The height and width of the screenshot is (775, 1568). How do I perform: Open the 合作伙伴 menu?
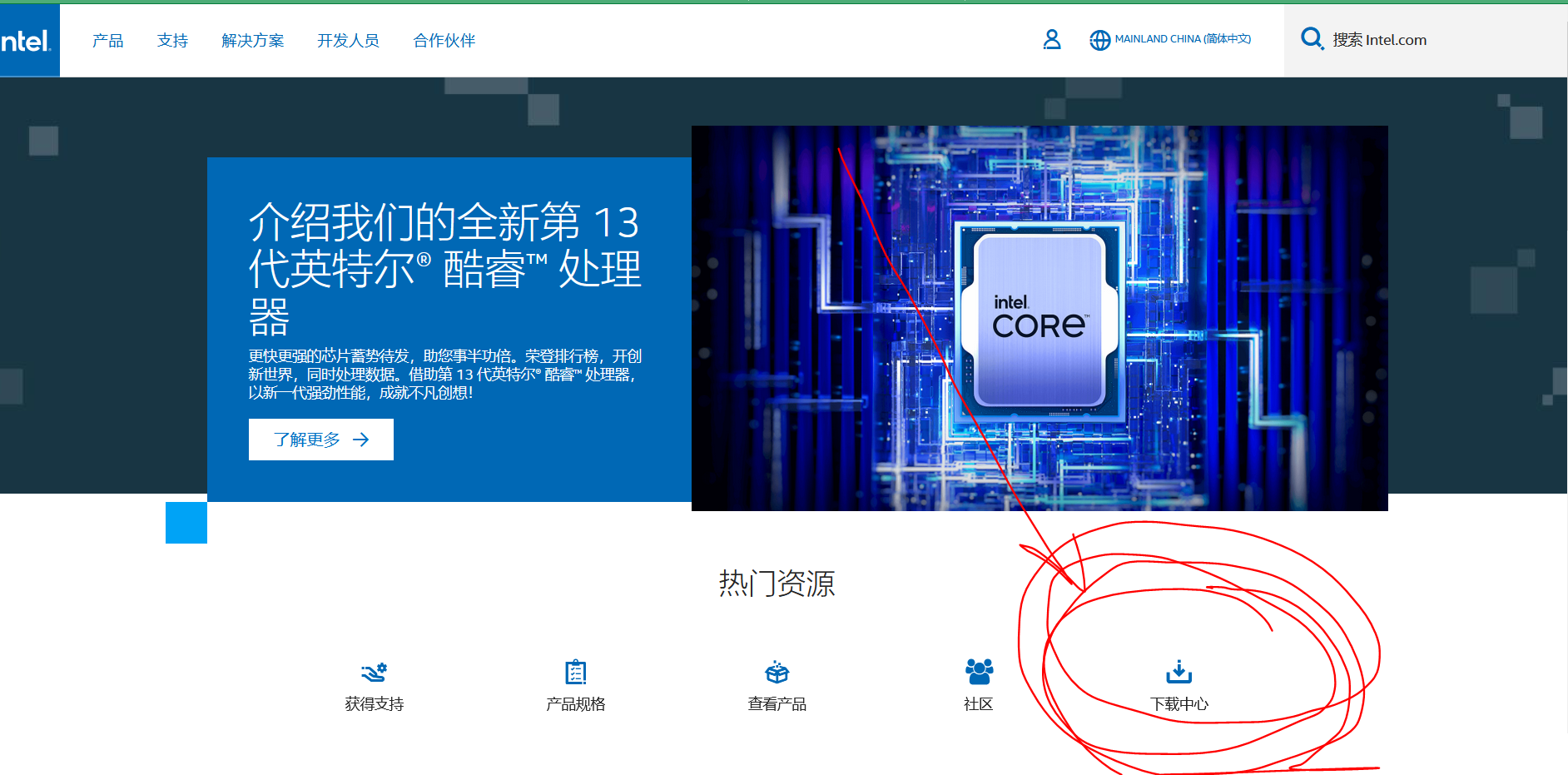[x=444, y=41]
